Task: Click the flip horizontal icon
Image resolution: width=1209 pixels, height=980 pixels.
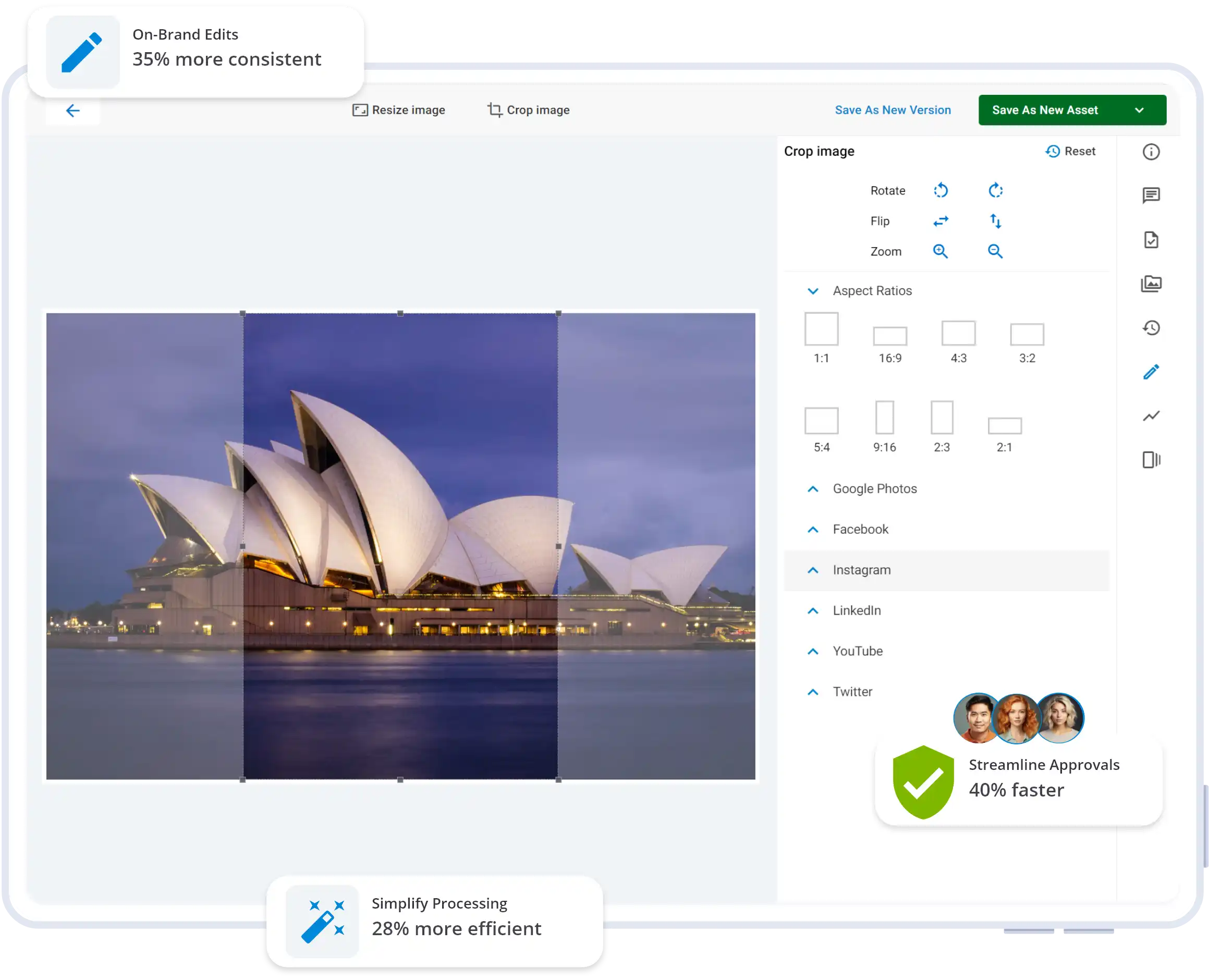Action: [x=941, y=221]
